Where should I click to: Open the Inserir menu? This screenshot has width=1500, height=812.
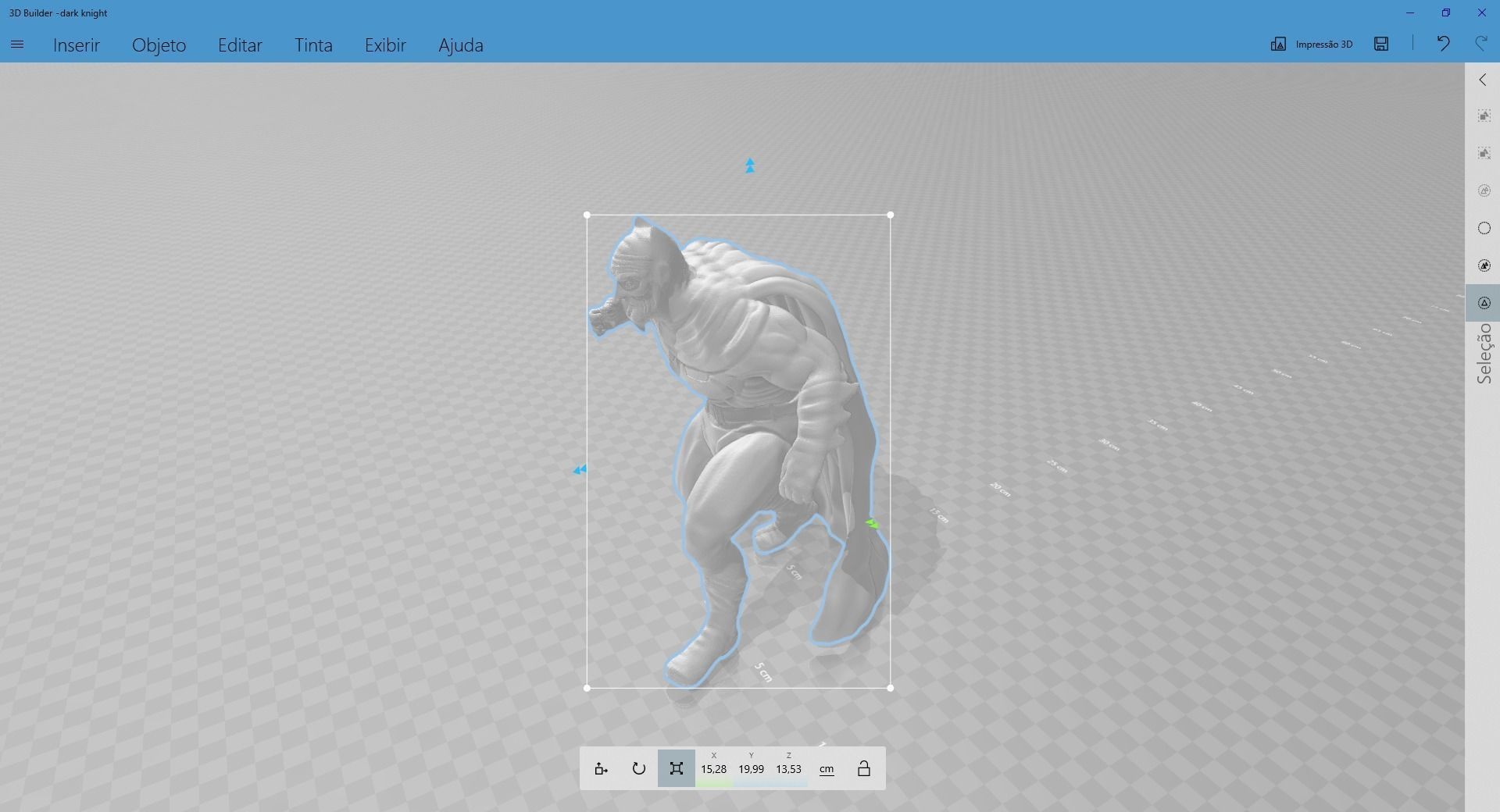(77, 45)
